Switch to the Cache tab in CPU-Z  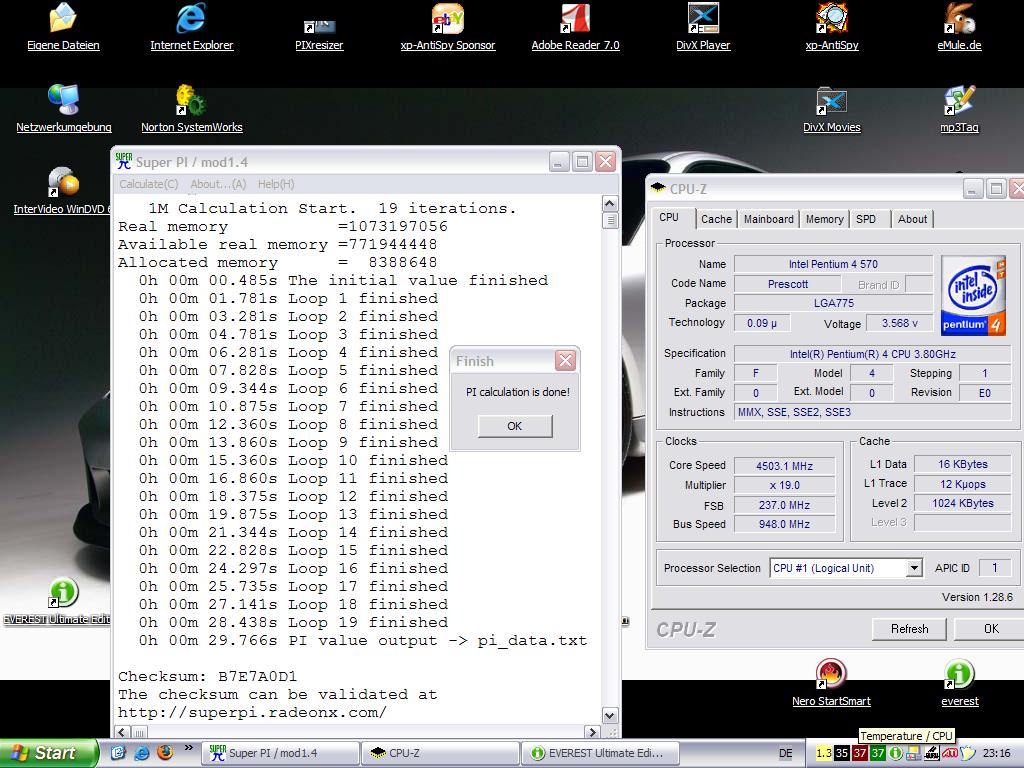pos(716,219)
